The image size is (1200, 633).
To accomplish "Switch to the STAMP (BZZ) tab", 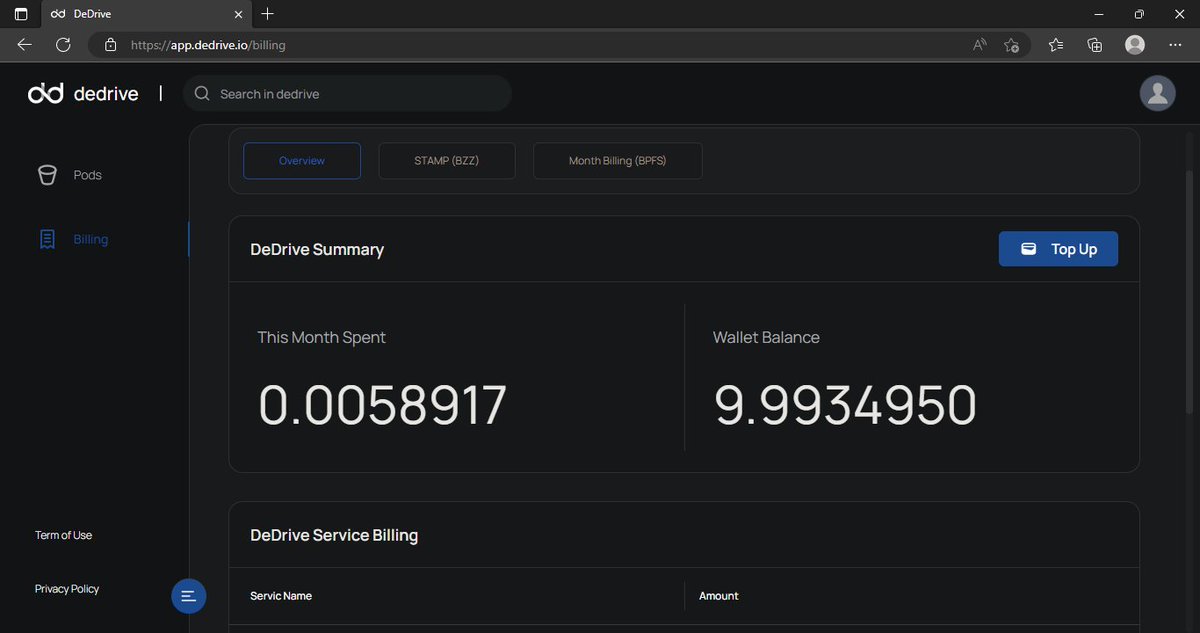I will point(447,160).
